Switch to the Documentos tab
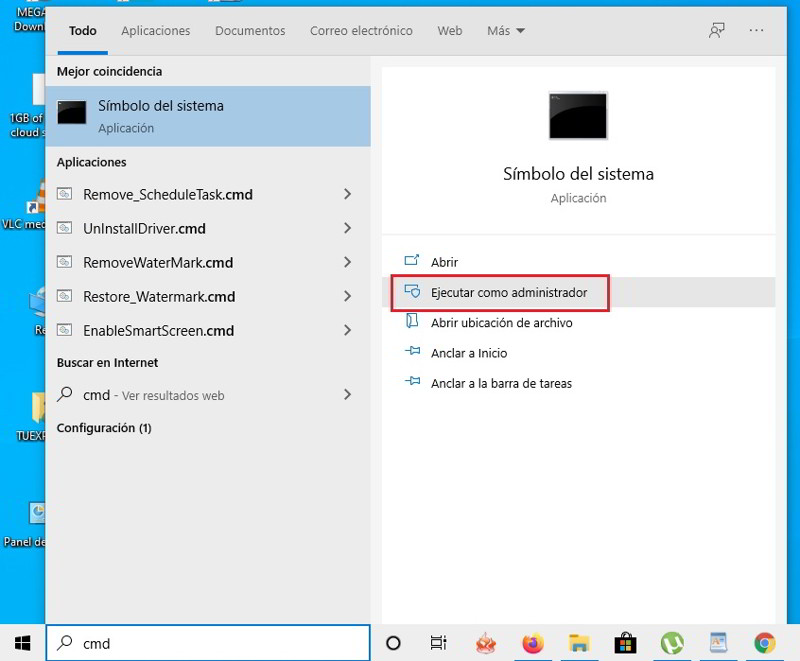 click(x=250, y=31)
